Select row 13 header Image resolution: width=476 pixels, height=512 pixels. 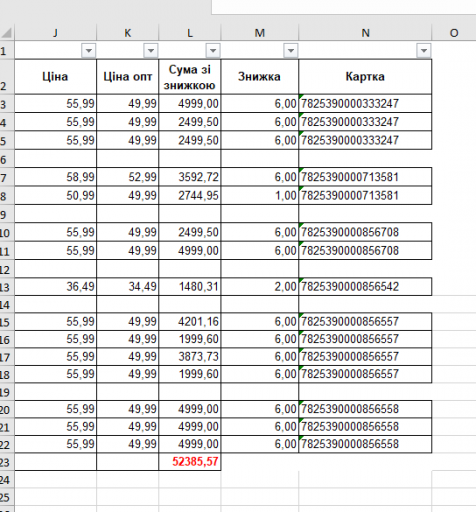[7, 287]
